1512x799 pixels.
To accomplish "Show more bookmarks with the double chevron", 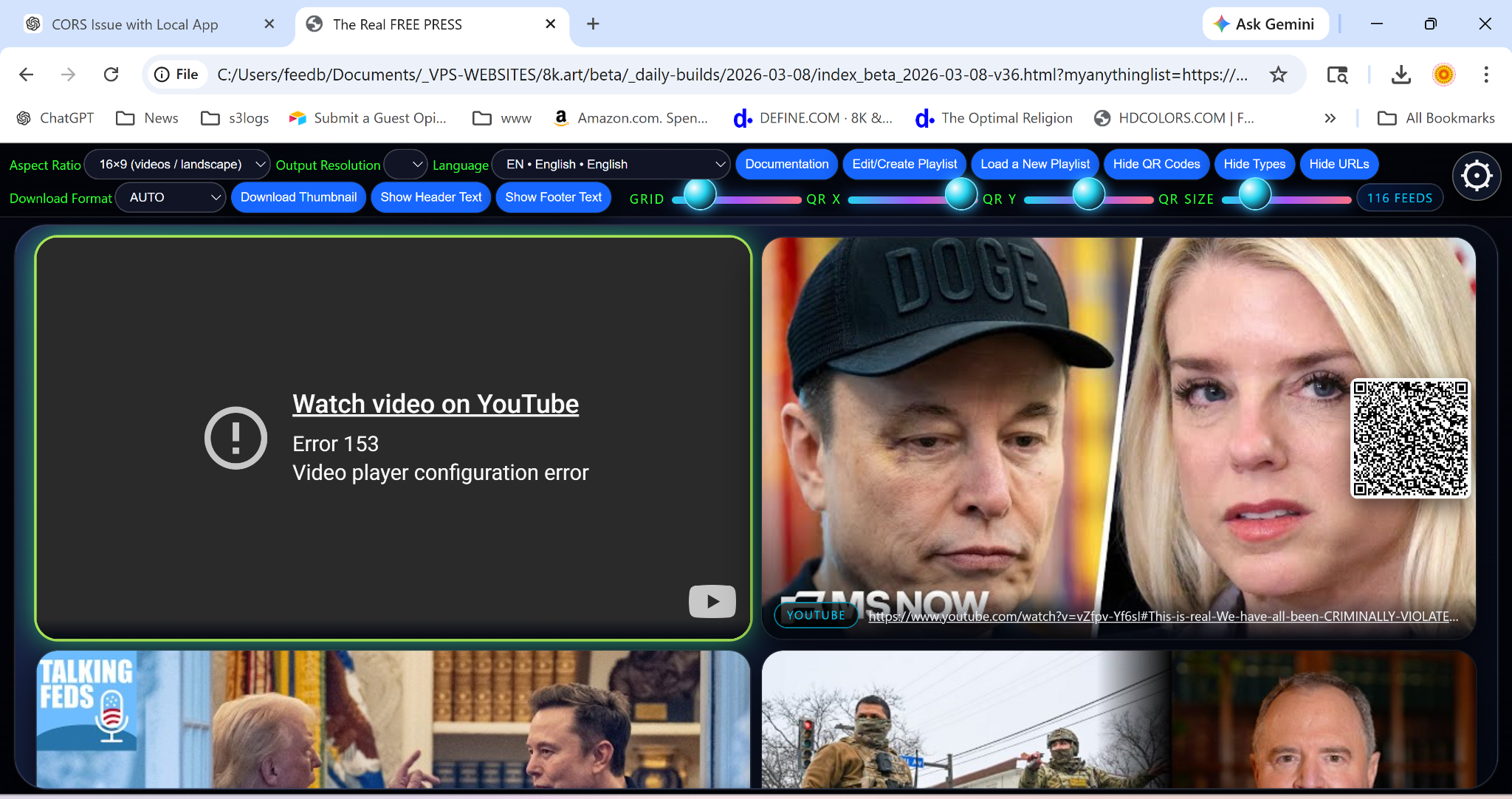I will [x=1330, y=118].
